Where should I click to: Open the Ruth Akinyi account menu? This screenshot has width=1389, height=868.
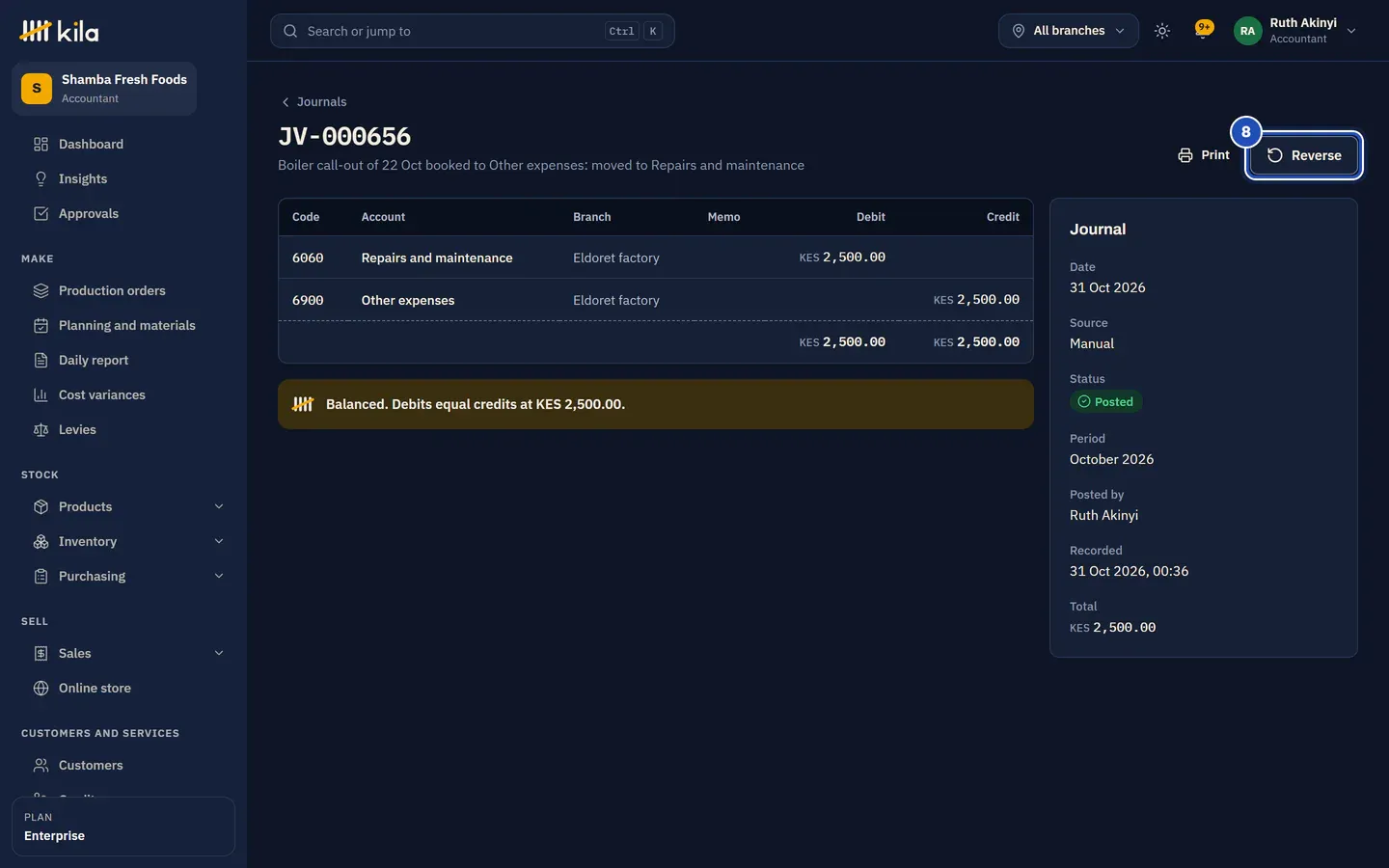(1295, 31)
